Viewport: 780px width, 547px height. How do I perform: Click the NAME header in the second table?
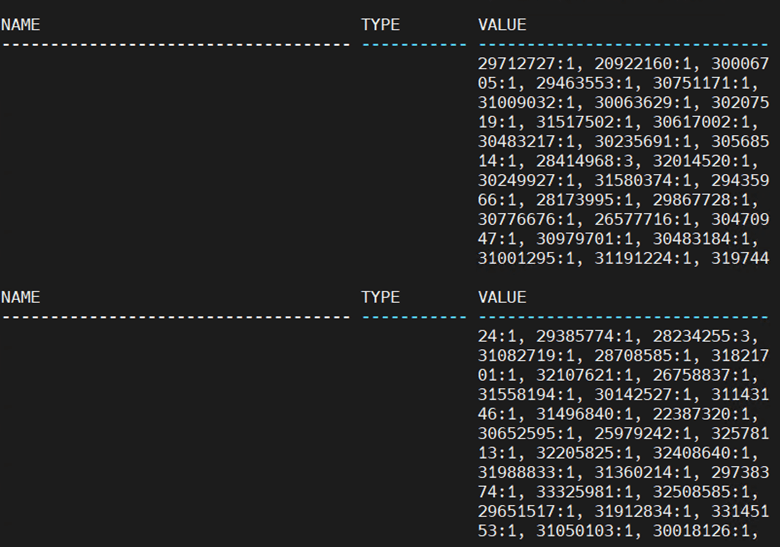20,297
